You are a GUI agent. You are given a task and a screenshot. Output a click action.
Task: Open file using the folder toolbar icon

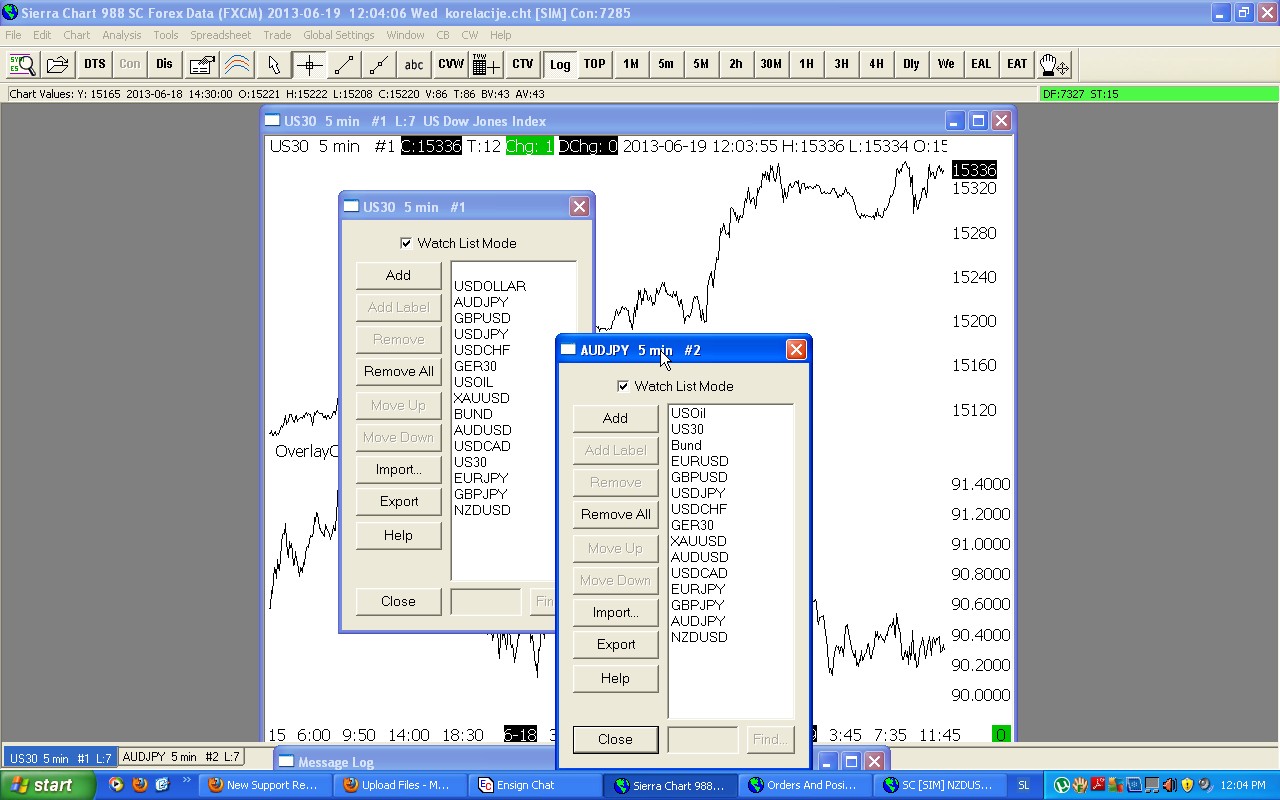coord(58,65)
